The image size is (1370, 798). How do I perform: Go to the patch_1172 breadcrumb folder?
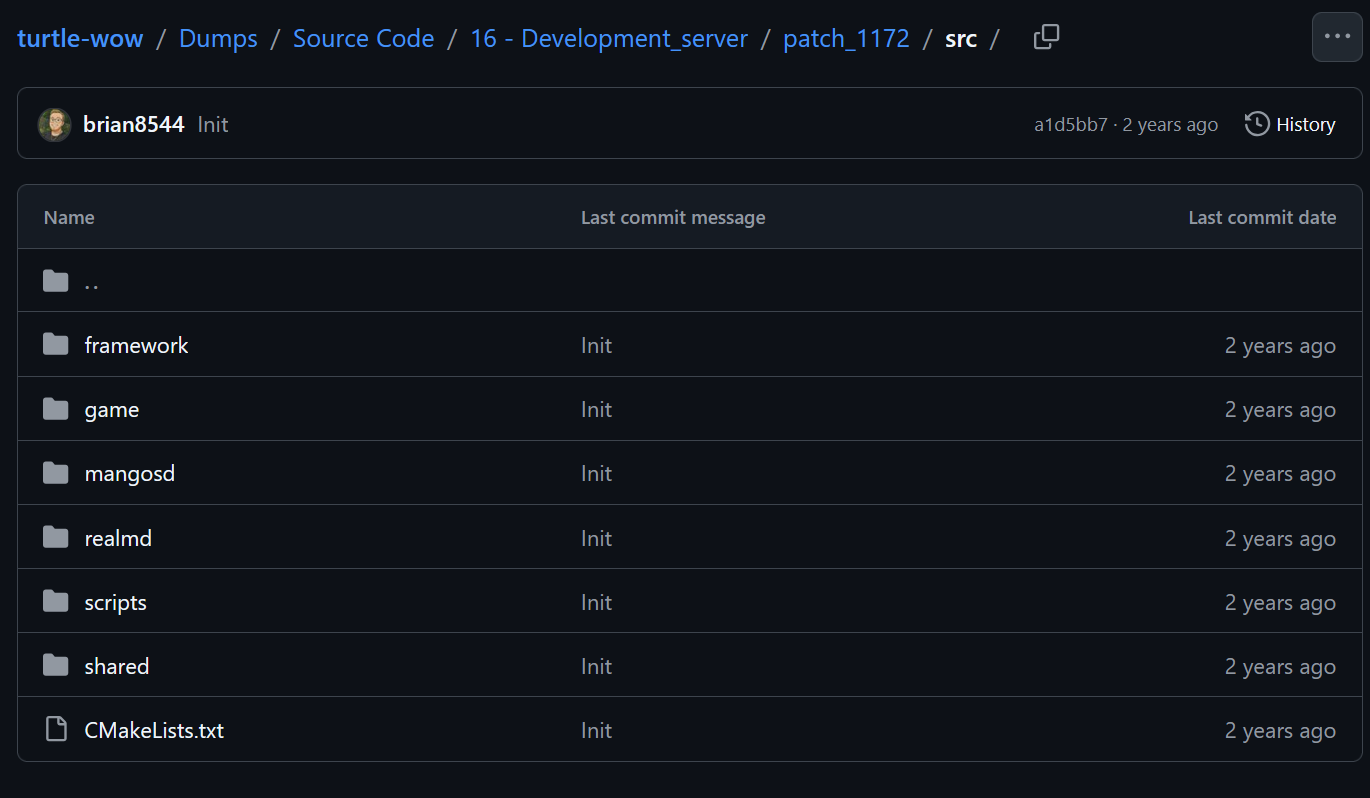(x=846, y=39)
